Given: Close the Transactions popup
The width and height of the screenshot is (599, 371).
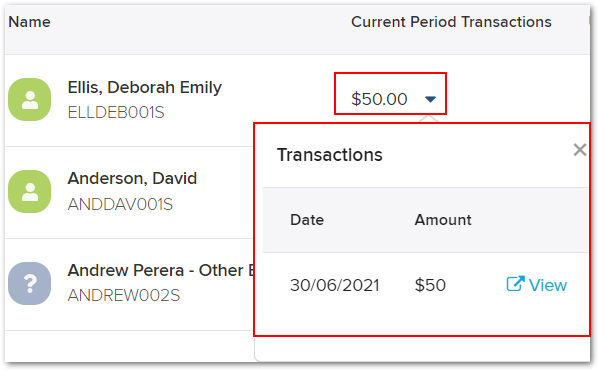Looking at the screenshot, I should [580, 149].
